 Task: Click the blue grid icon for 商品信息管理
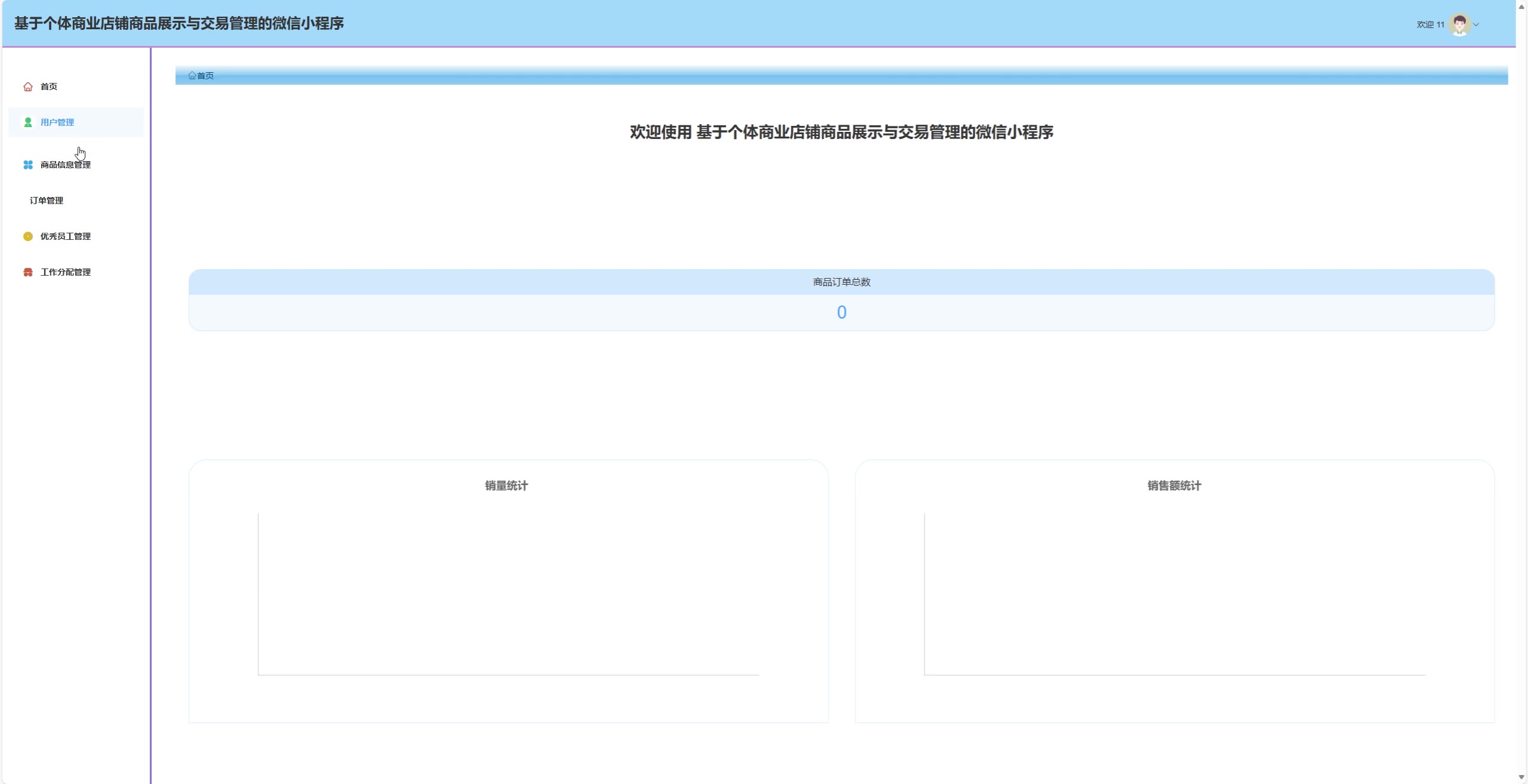click(x=27, y=165)
